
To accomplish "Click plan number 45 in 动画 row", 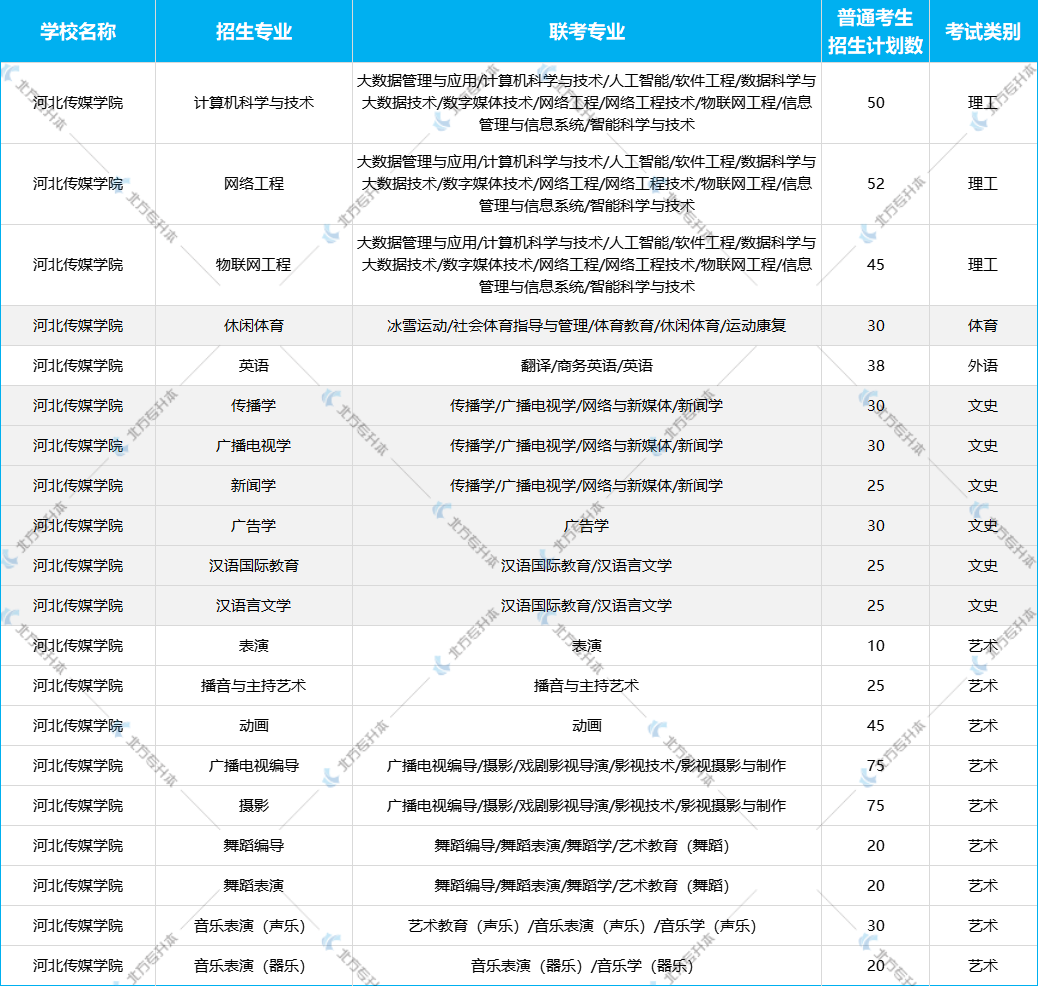I will coord(875,726).
